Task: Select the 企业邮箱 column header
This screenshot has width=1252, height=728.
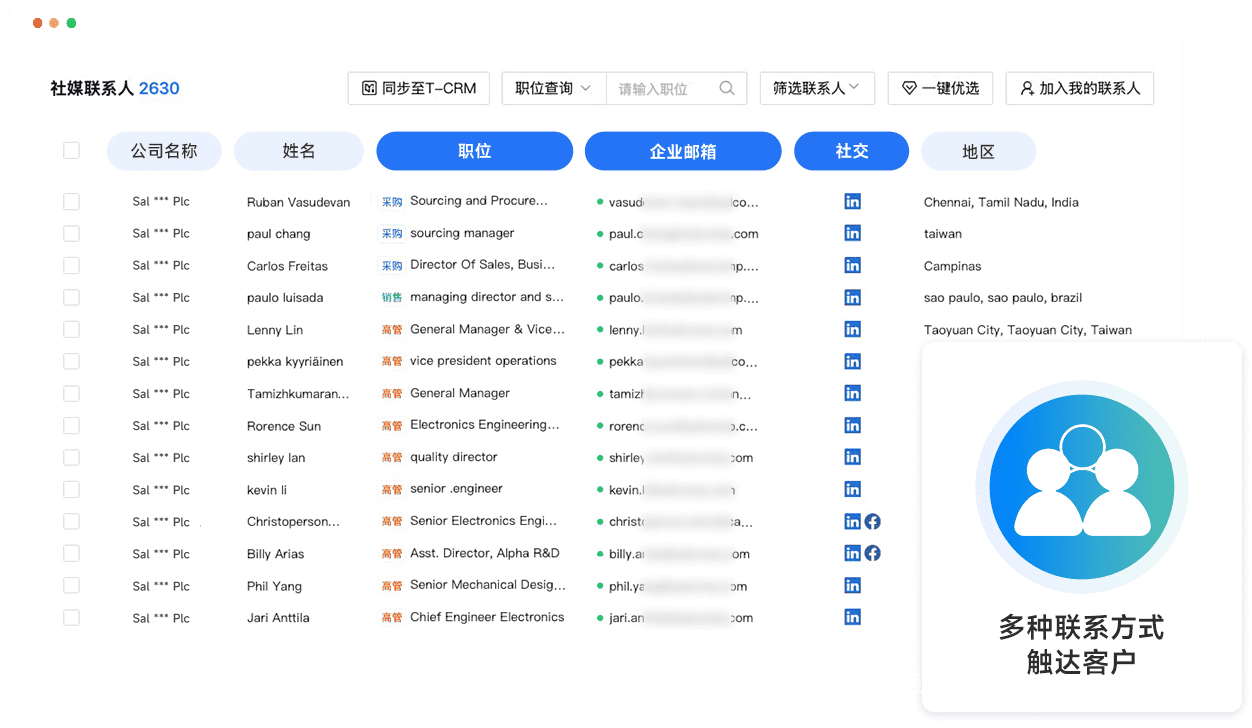Action: point(683,150)
